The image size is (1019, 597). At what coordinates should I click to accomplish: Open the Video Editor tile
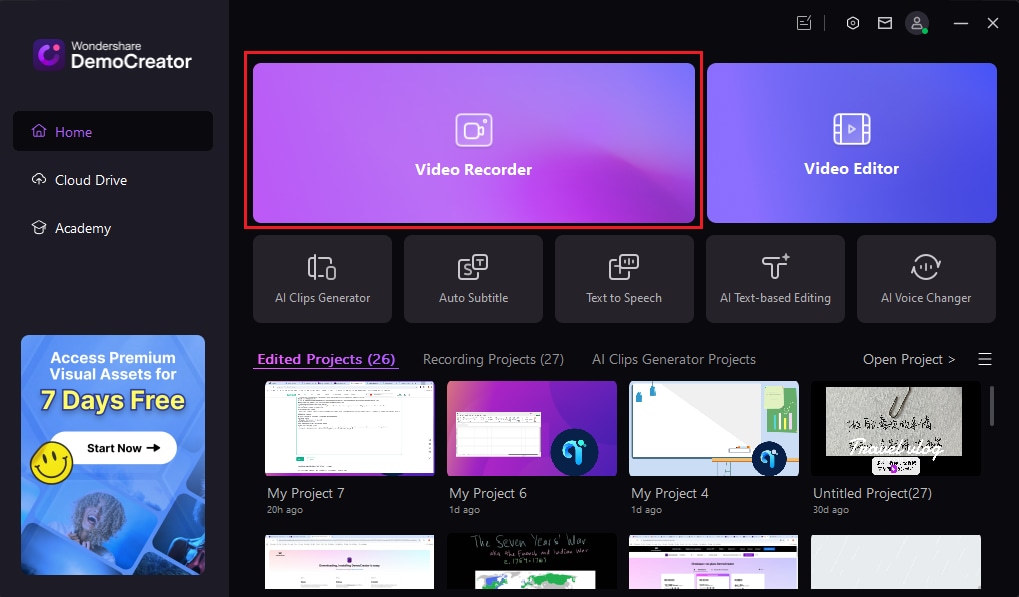851,143
